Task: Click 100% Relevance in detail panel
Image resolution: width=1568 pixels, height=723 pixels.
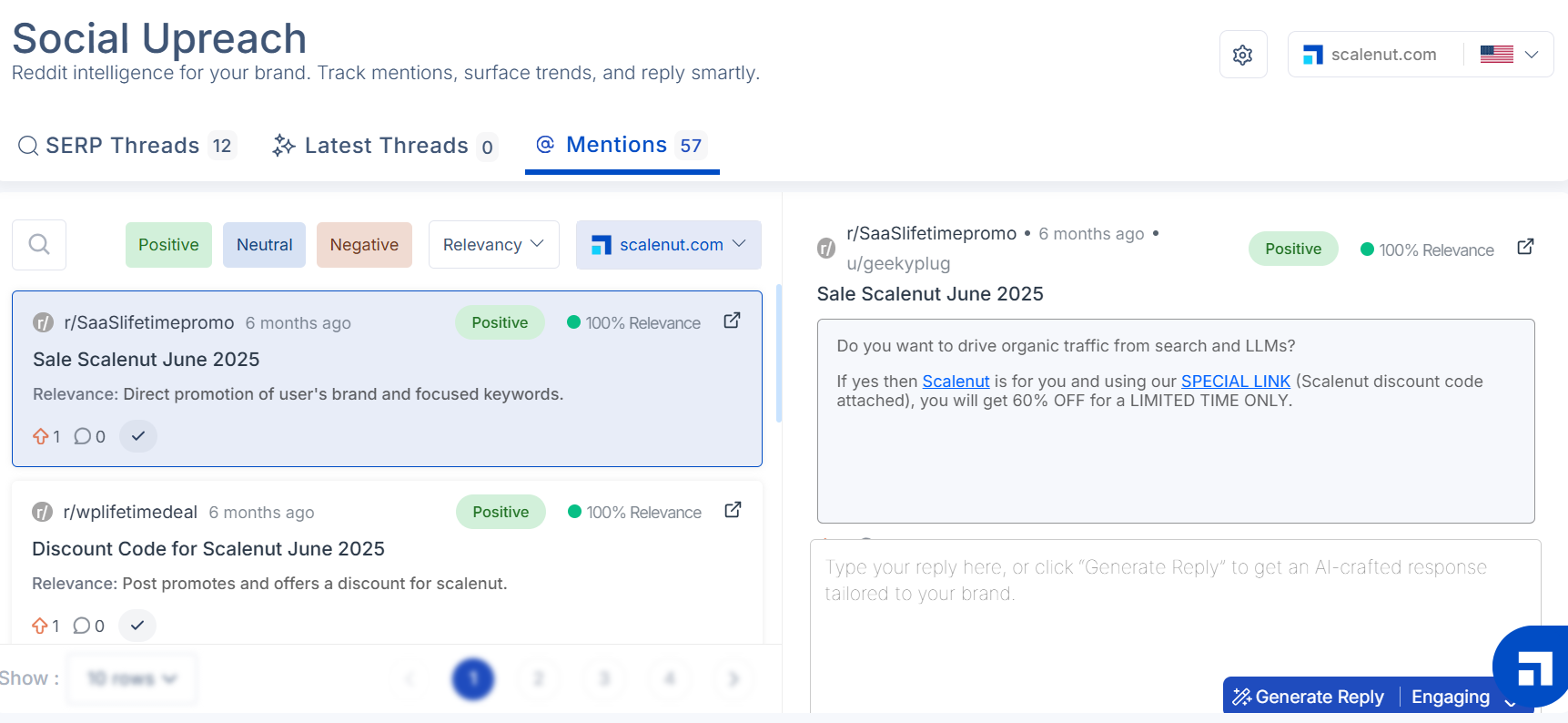Action: pos(1427,249)
